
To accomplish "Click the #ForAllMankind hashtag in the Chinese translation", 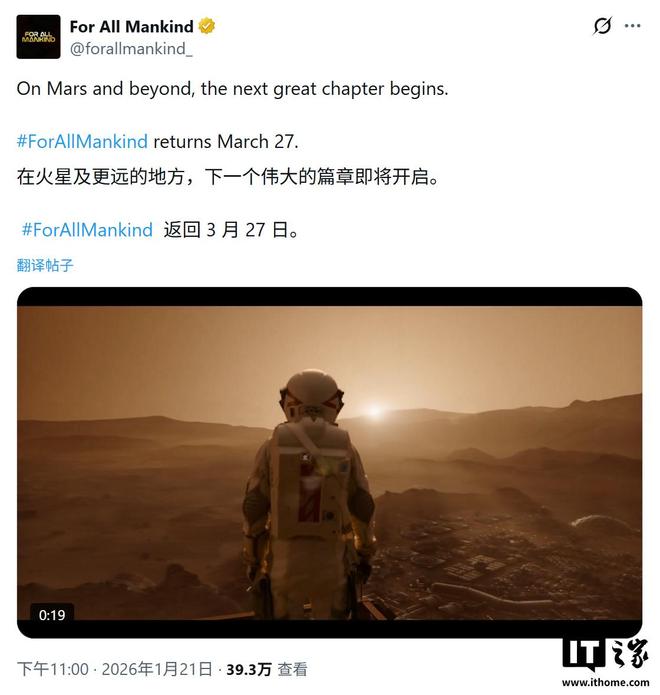I will pos(87,230).
